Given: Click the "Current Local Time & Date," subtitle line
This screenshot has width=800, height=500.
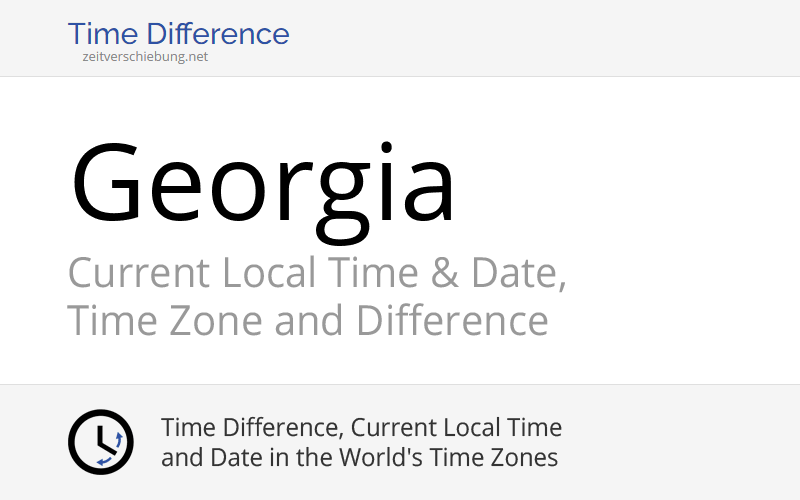Looking at the screenshot, I should point(317,273).
